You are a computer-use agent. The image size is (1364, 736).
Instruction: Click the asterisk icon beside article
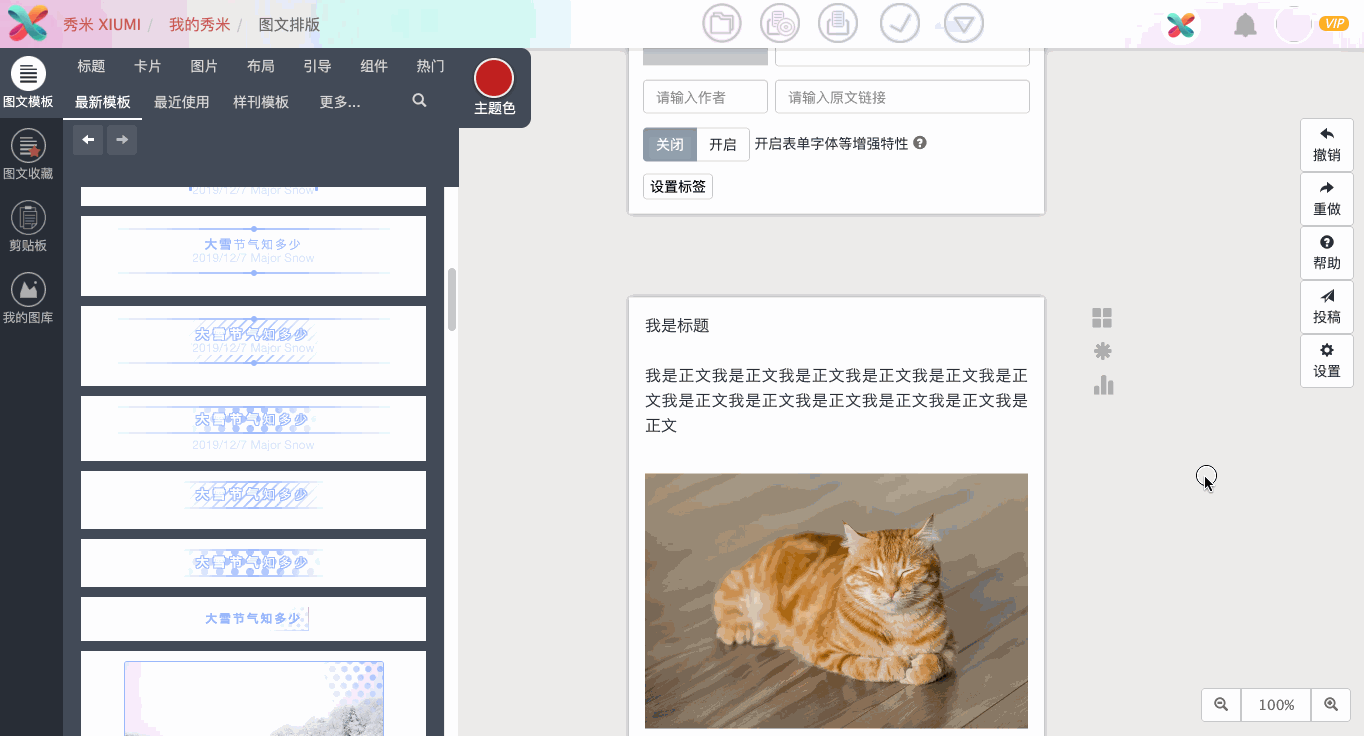click(1103, 351)
